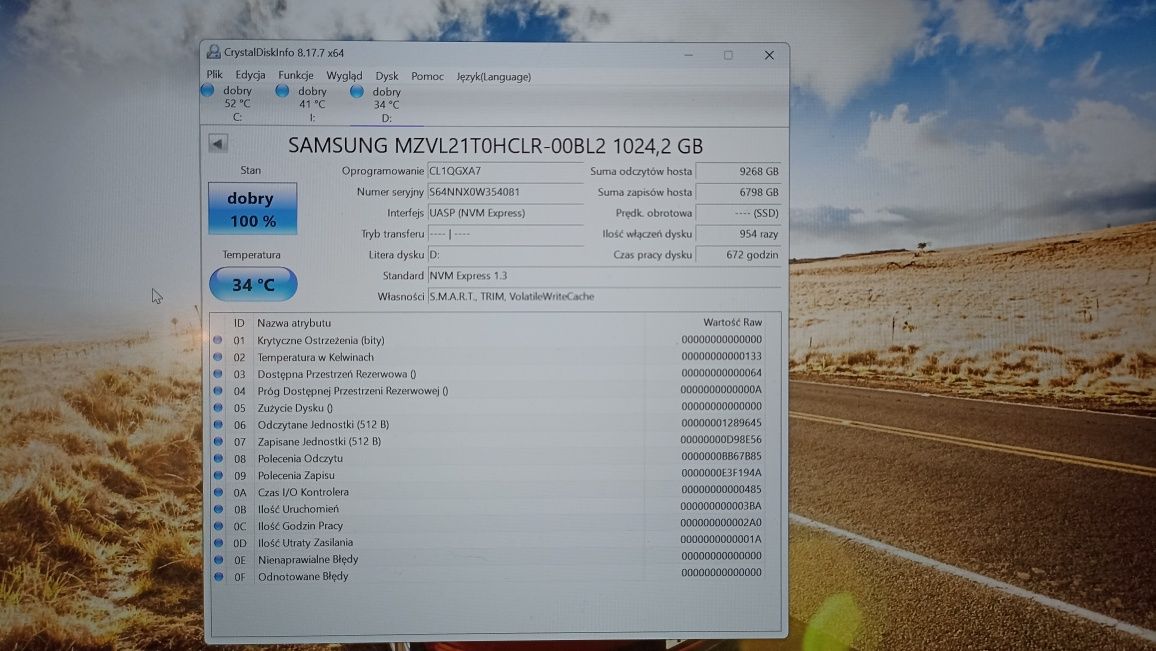Click the Litera dysku field D:
Screen dimensions: 1156x651
point(505,254)
